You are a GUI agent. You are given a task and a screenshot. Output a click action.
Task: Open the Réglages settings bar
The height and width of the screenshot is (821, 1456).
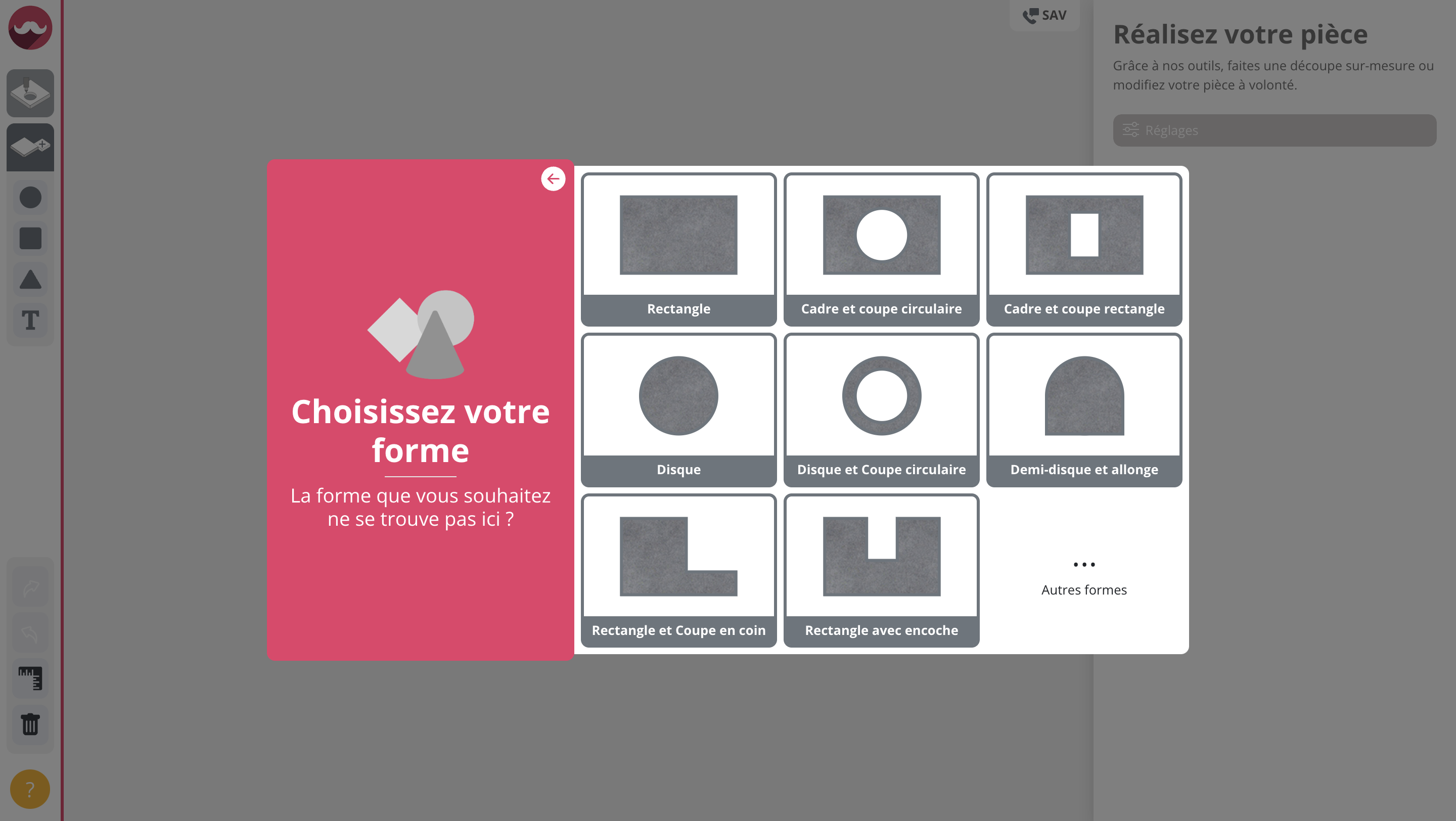[x=1274, y=130]
